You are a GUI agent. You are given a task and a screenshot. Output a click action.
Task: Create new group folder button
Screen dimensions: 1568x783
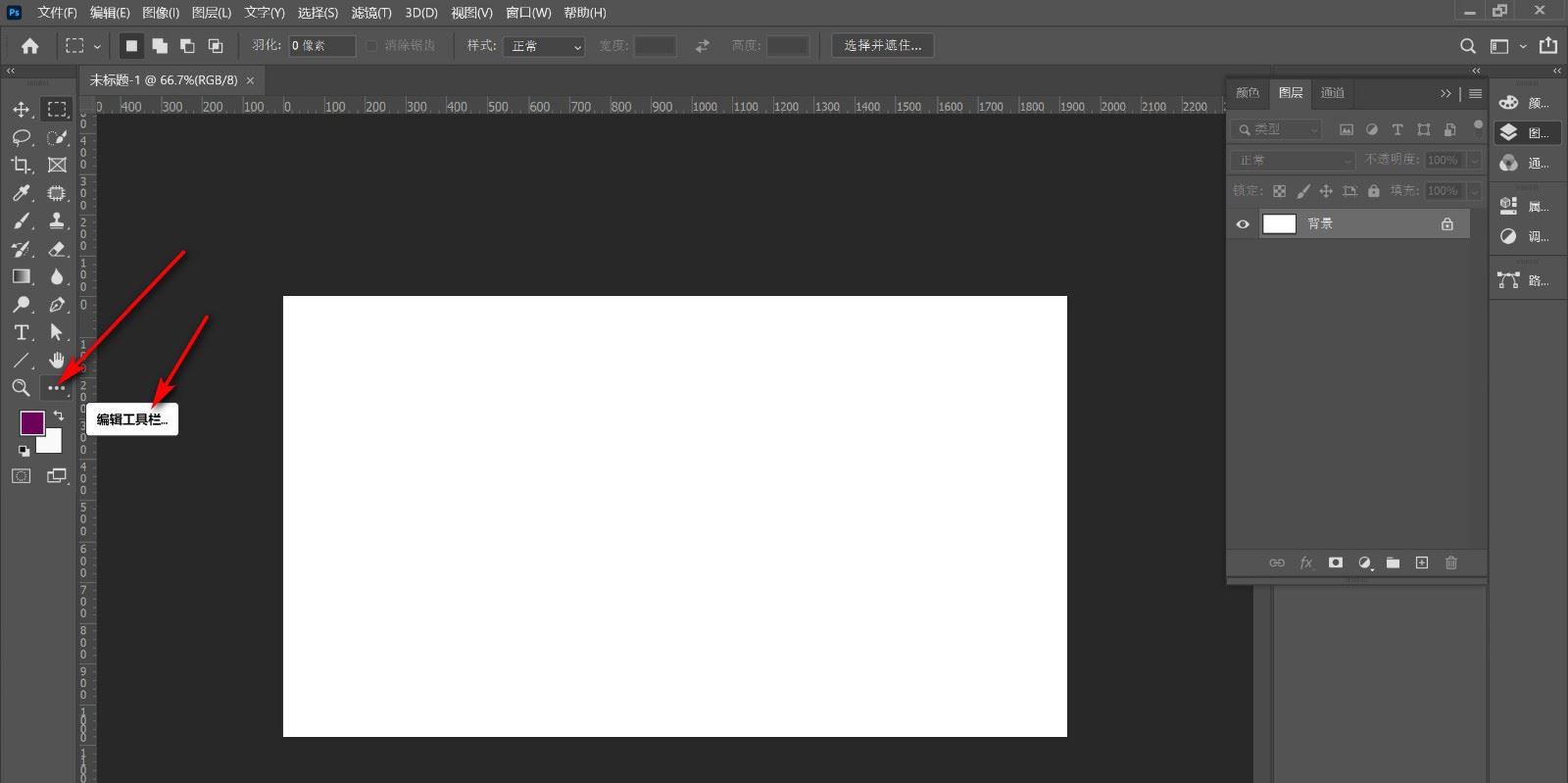point(1393,563)
